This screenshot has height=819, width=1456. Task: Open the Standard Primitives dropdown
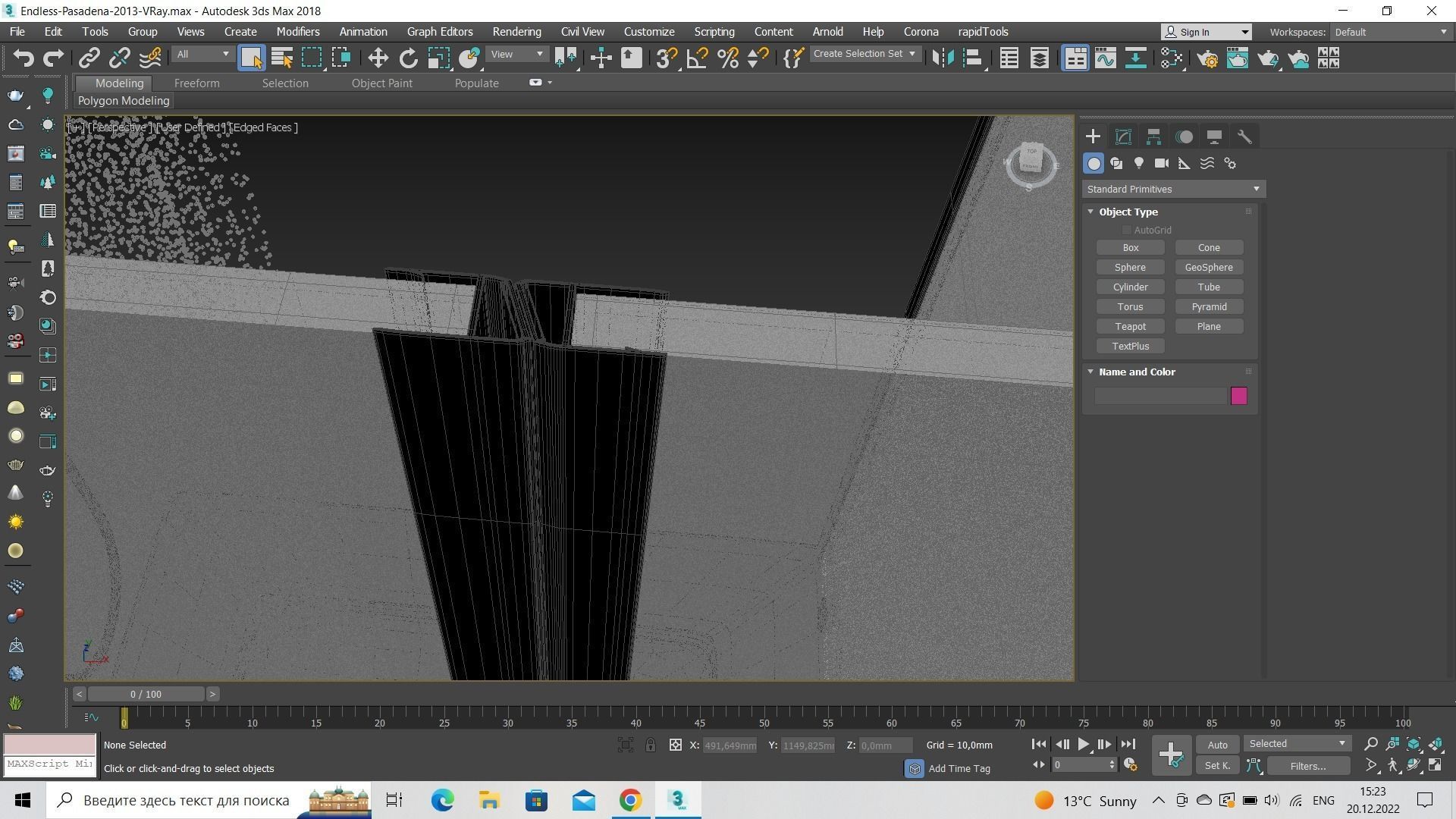(x=1173, y=189)
